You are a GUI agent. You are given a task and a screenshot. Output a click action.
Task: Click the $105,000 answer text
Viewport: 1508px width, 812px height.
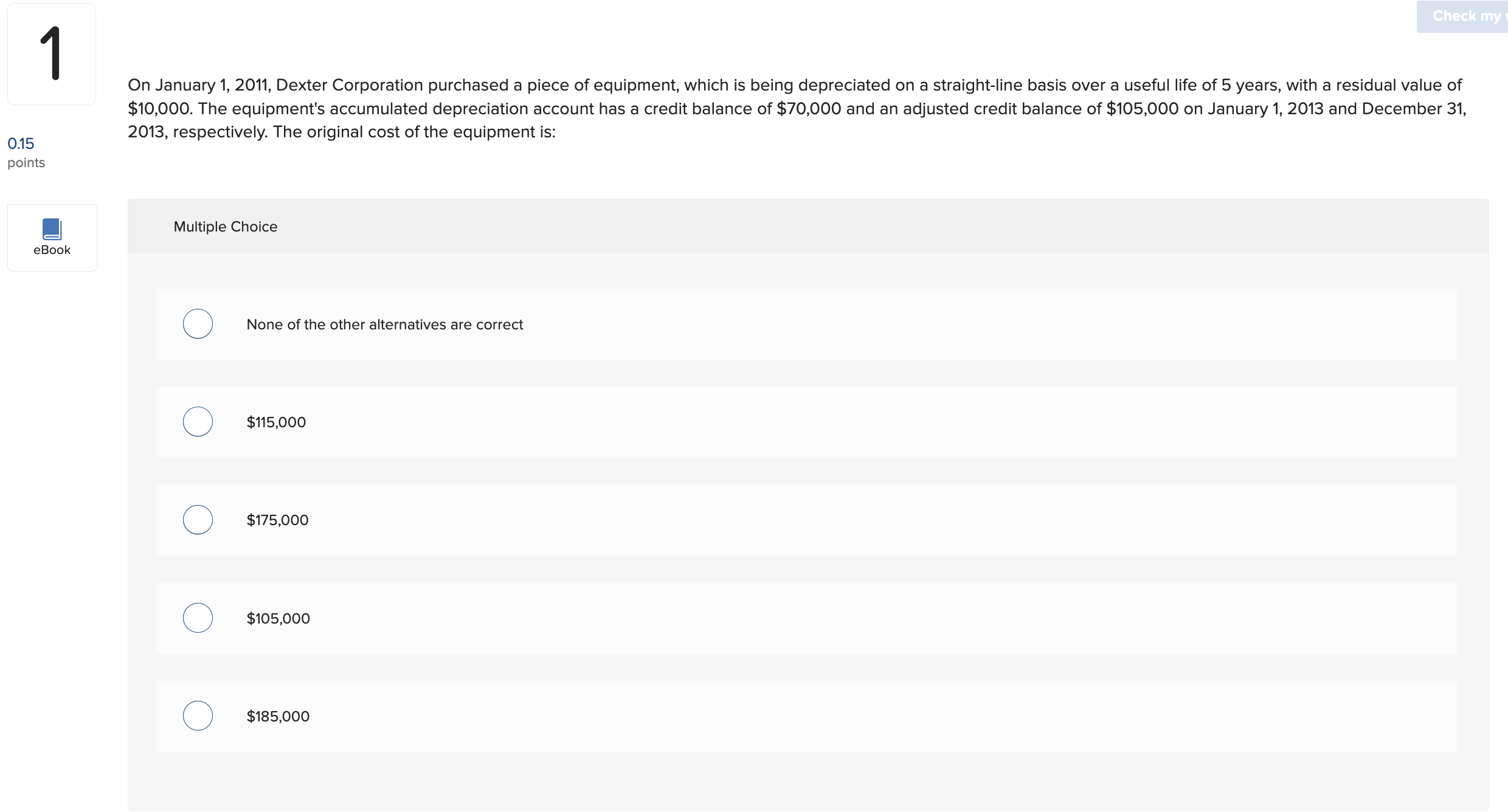[278, 618]
